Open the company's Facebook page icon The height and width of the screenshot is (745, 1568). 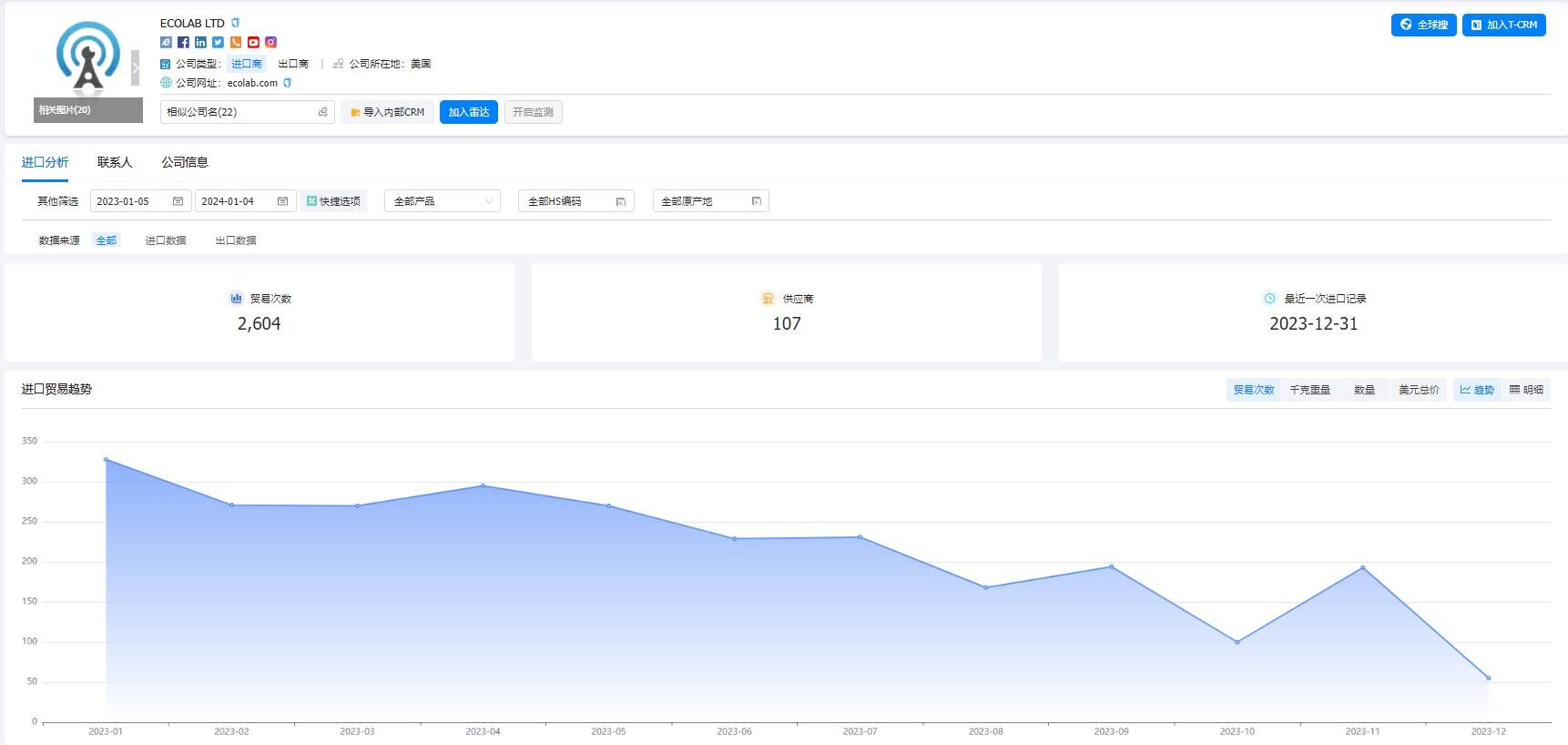(x=183, y=42)
